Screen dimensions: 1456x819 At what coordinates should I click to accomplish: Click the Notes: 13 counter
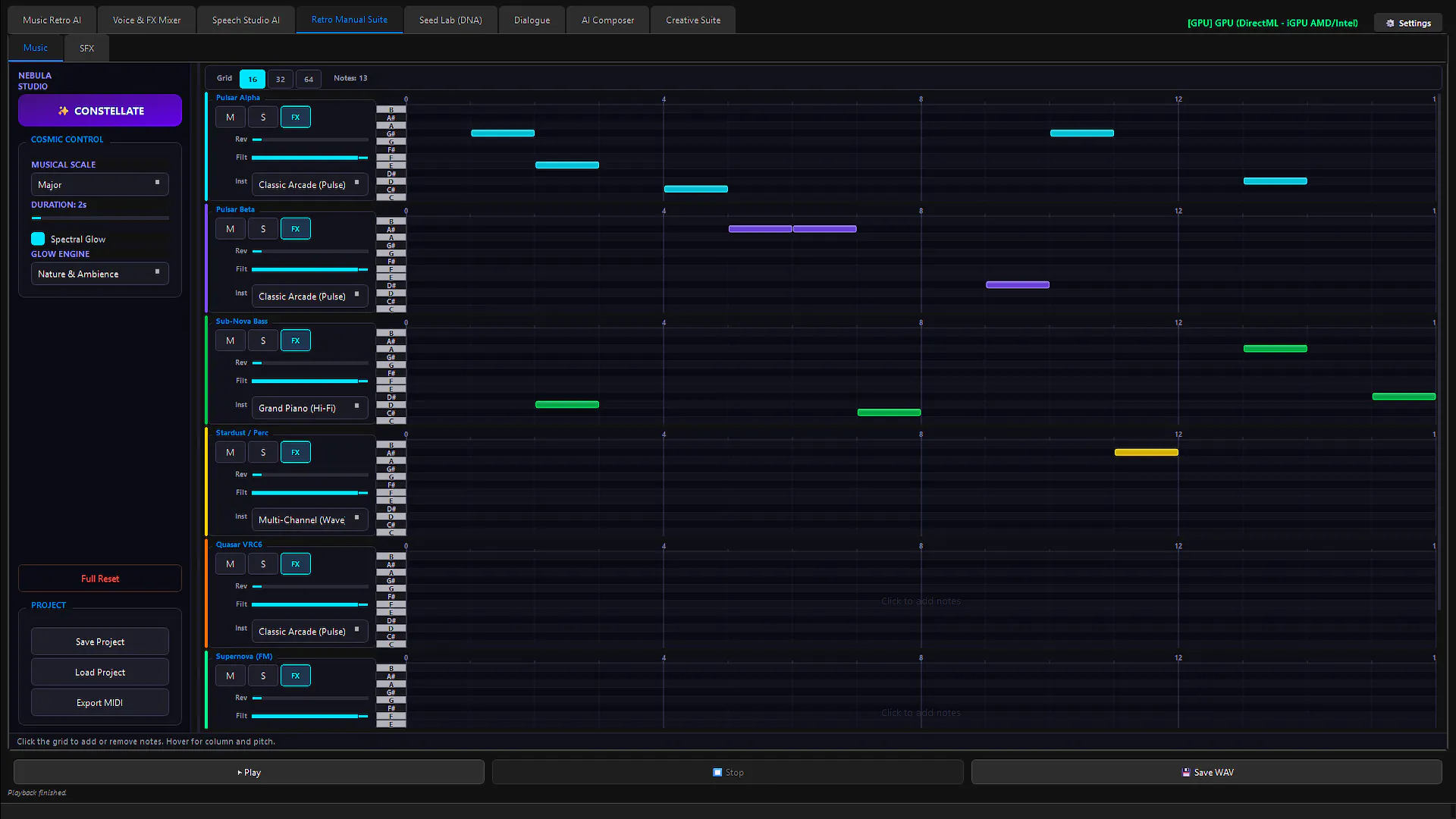tap(350, 78)
